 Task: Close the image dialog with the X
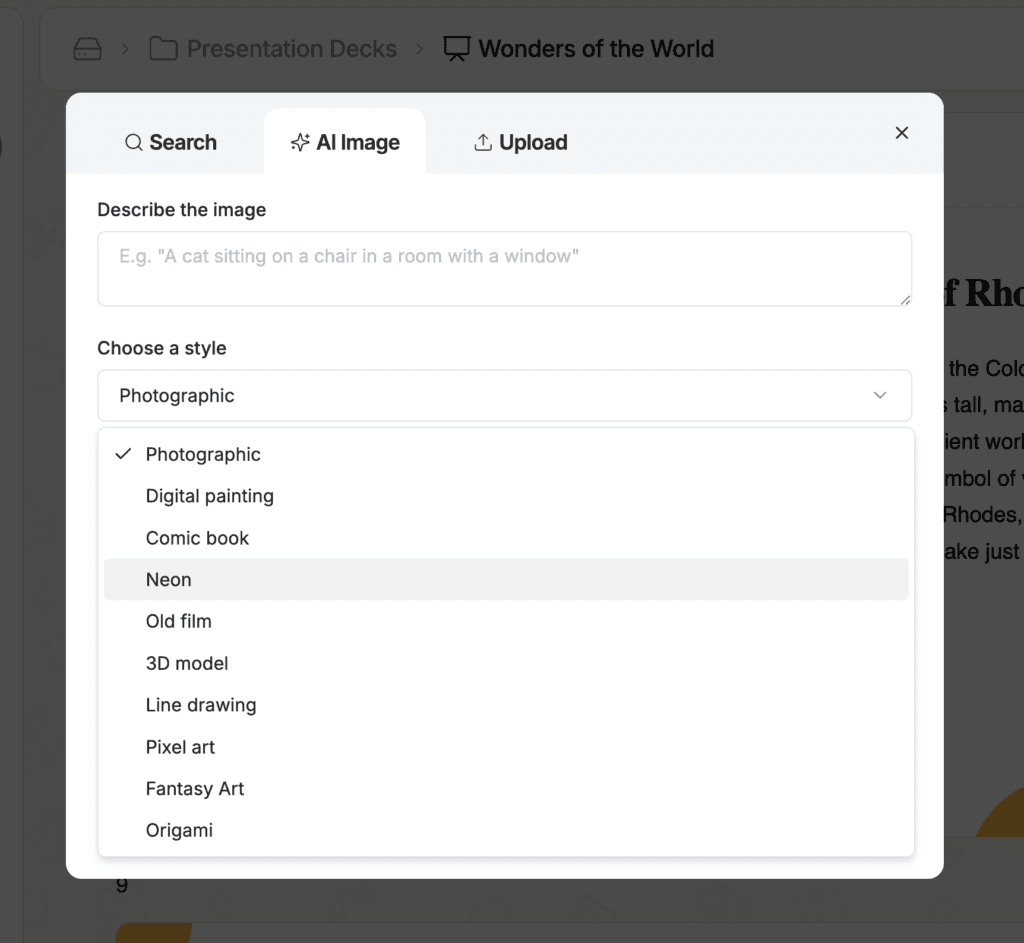click(x=902, y=133)
